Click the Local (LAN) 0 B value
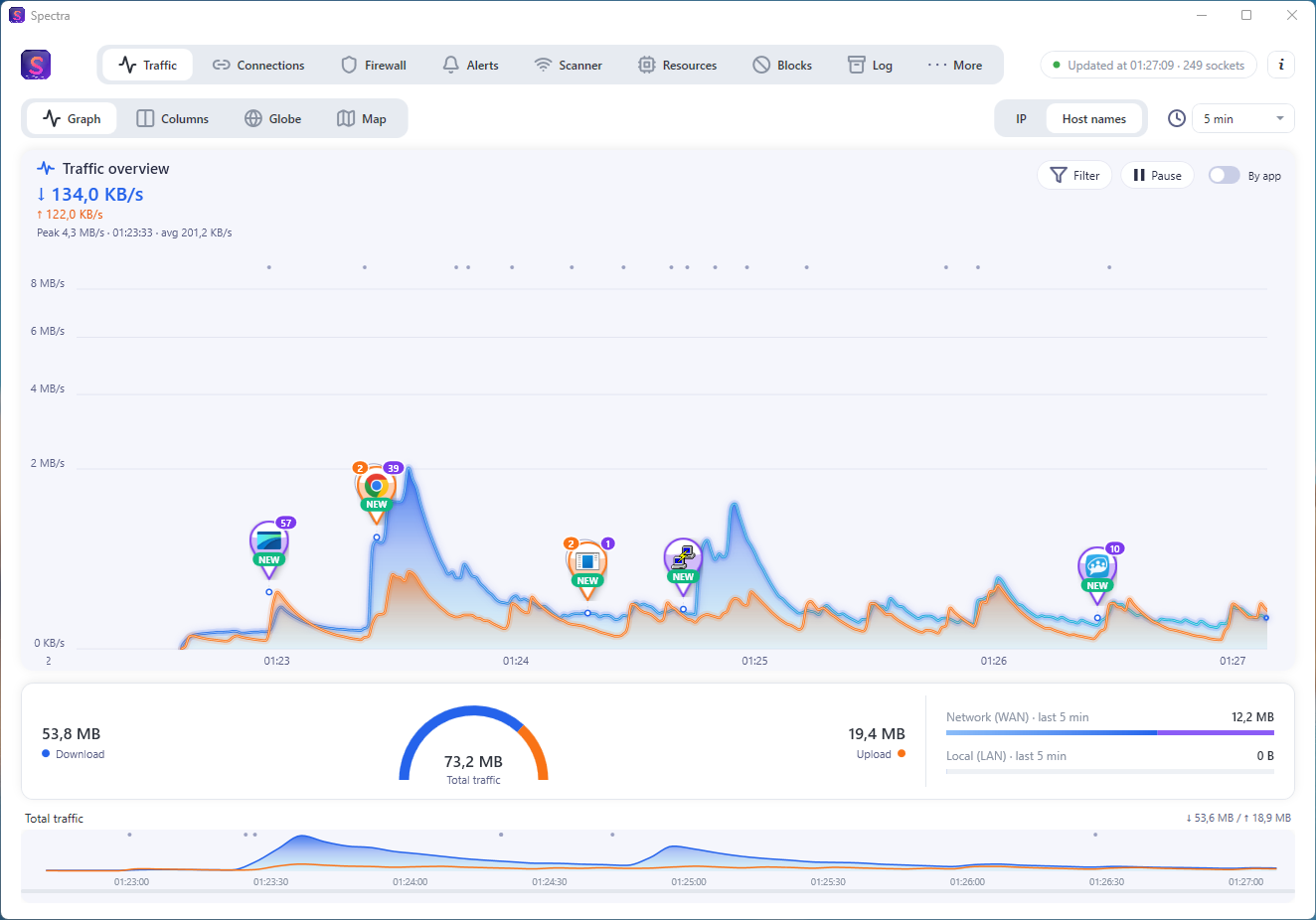This screenshot has height=920, width=1316. pyautogui.click(x=1265, y=756)
